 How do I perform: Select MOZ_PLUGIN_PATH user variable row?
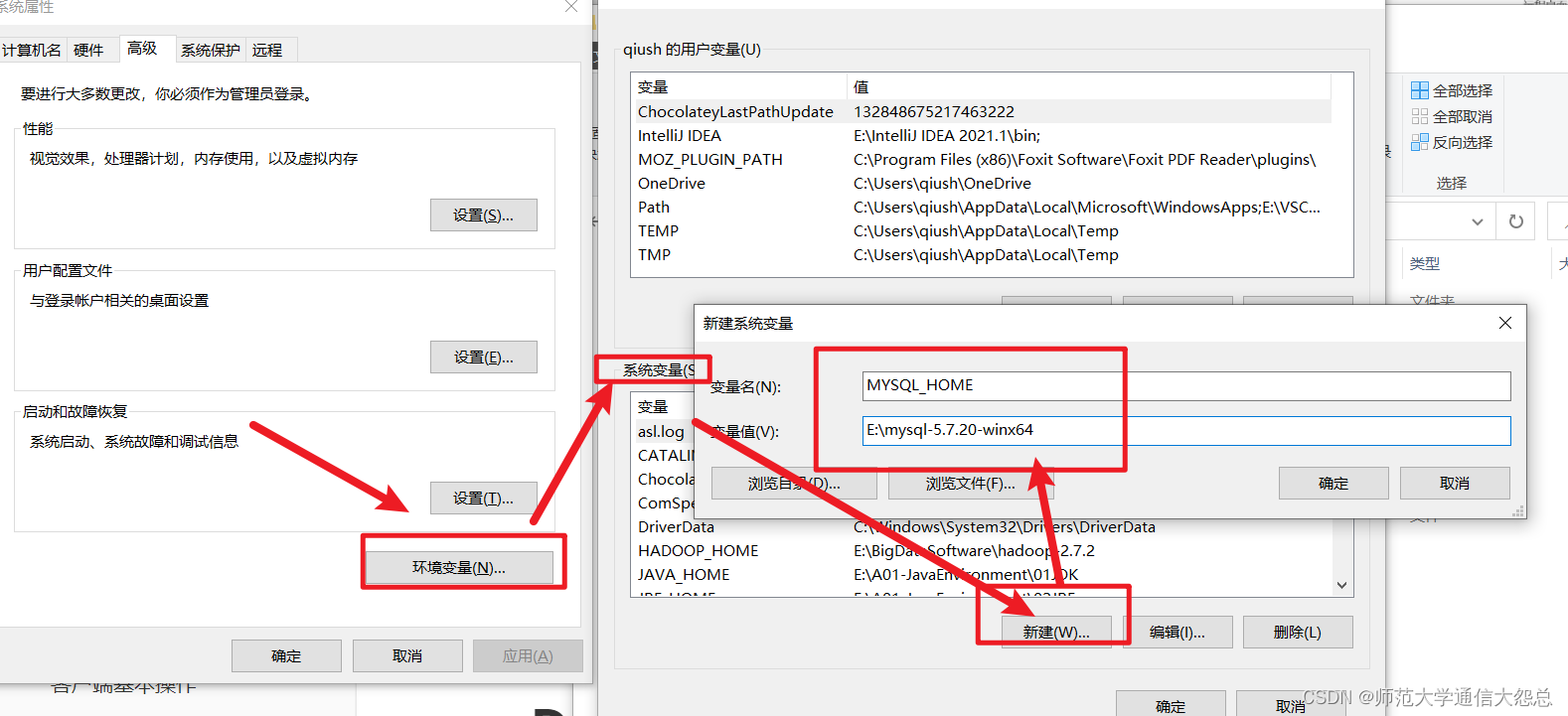982,160
